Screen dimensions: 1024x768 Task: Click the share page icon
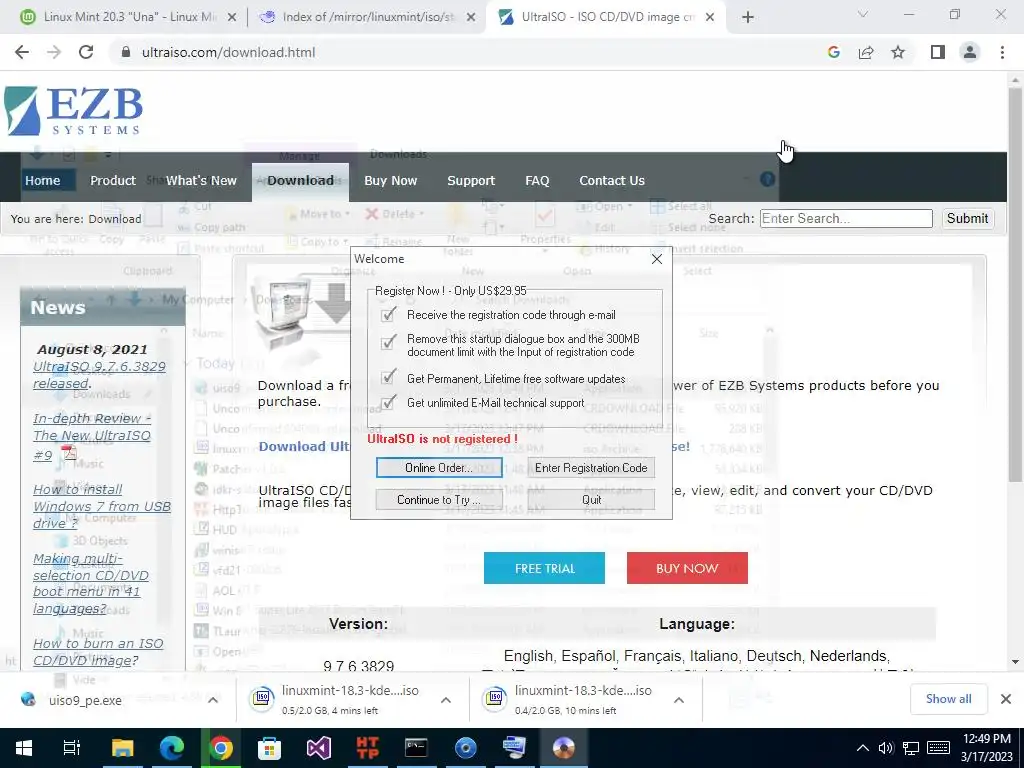click(x=866, y=52)
